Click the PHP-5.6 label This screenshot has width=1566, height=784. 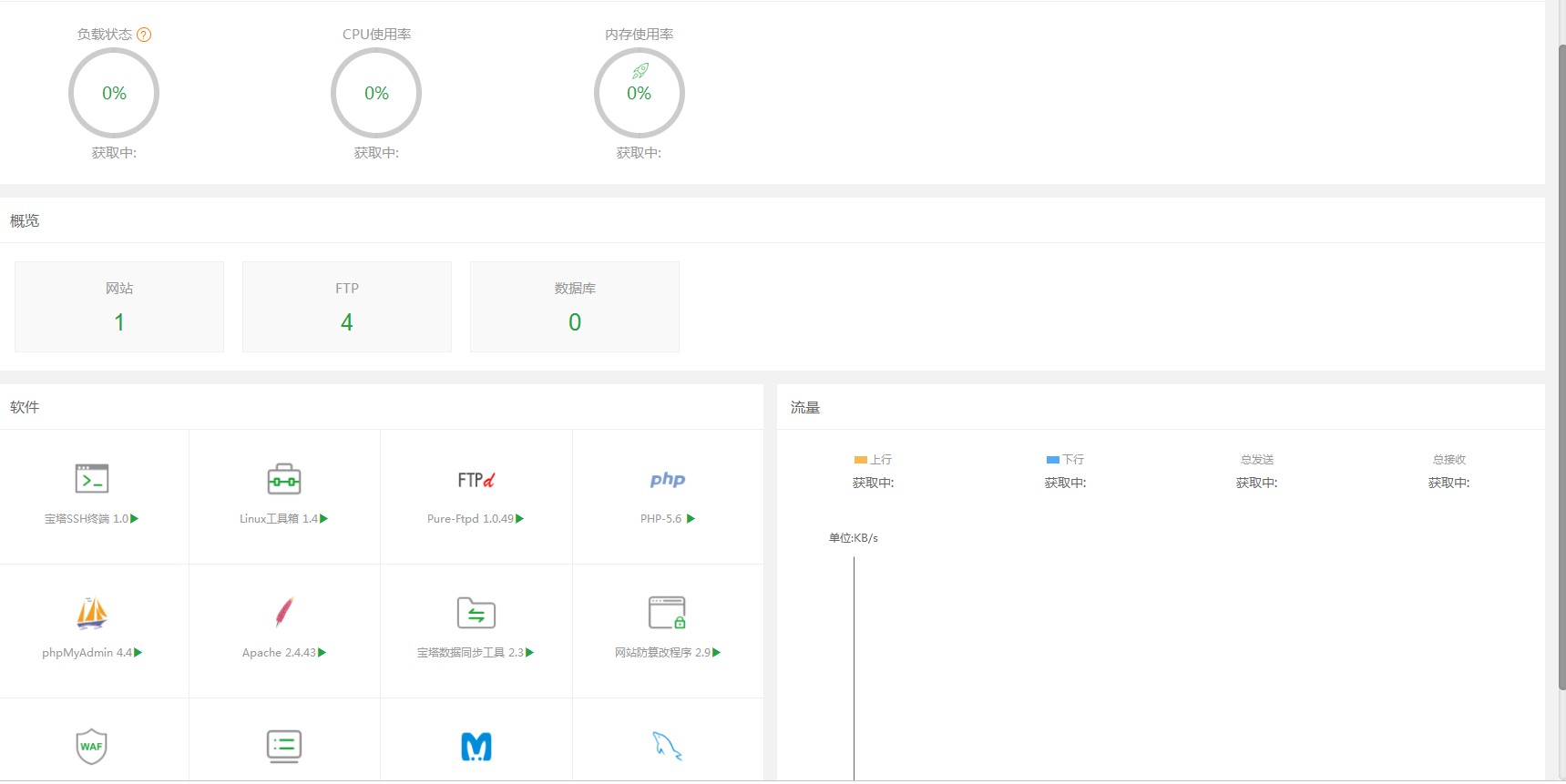(660, 519)
